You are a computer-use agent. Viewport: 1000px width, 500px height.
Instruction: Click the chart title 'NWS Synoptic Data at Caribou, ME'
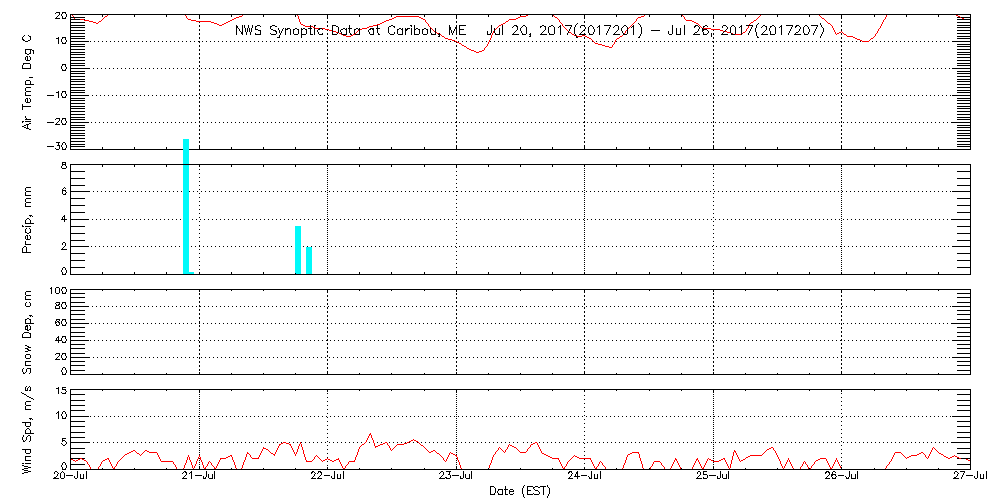point(350,31)
